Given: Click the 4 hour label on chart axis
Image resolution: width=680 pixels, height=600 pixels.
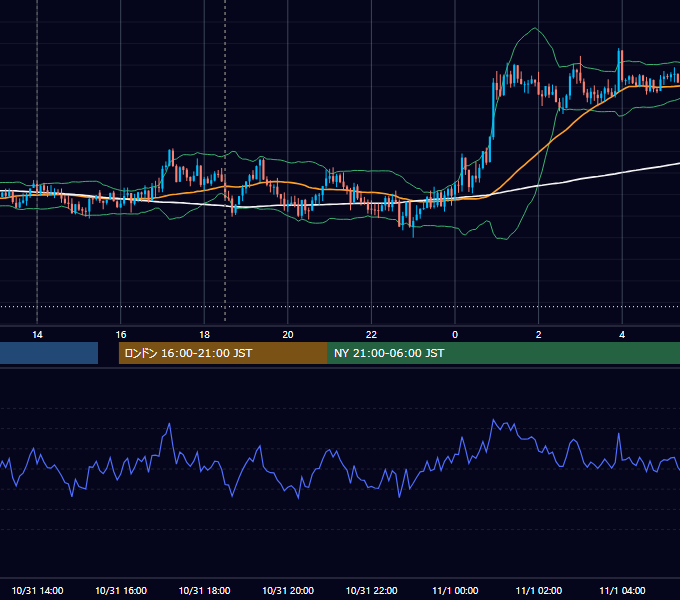Looking at the screenshot, I should coord(622,335).
